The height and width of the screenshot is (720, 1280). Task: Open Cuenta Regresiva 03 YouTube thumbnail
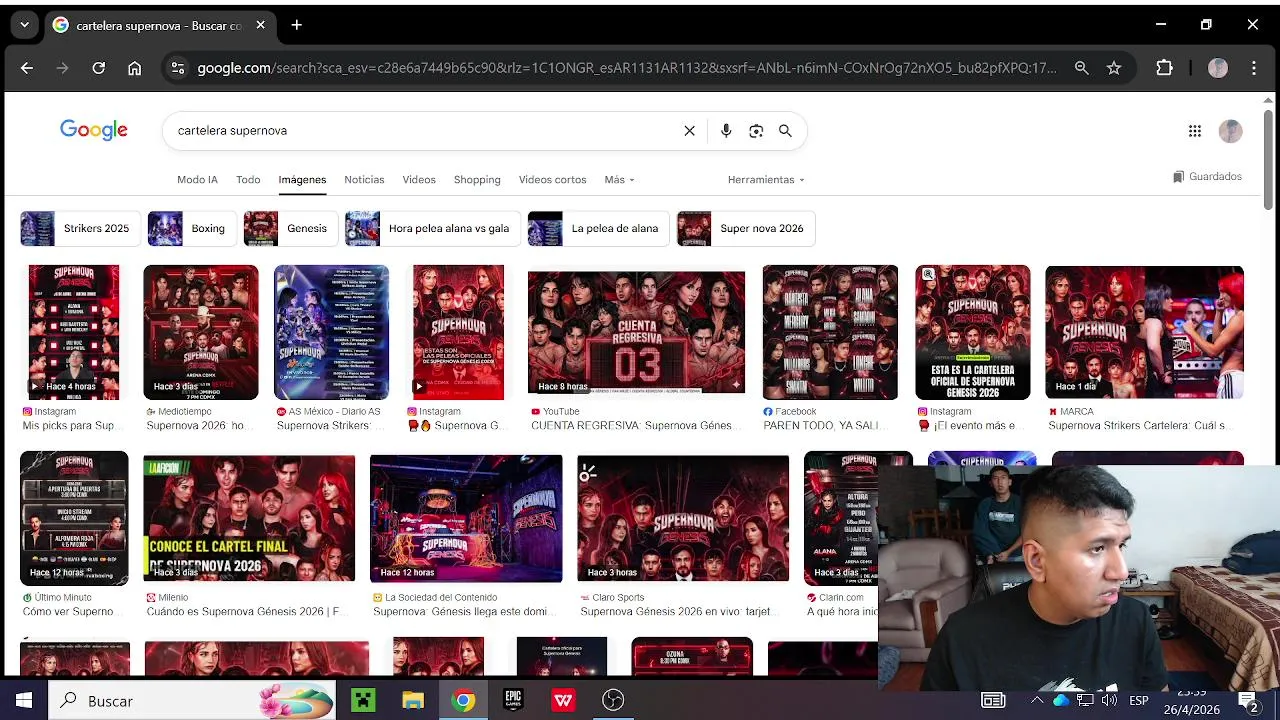click(636, 332)
